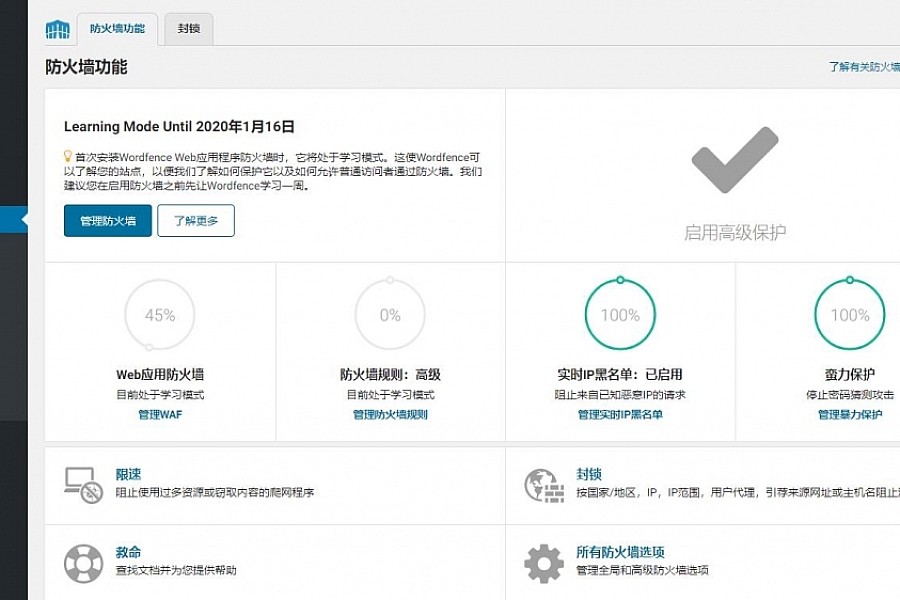Click the gear icon for 所有防火墙选项
Image resolution: width=900 pixels, height=600 pixels.
[544, 563]
